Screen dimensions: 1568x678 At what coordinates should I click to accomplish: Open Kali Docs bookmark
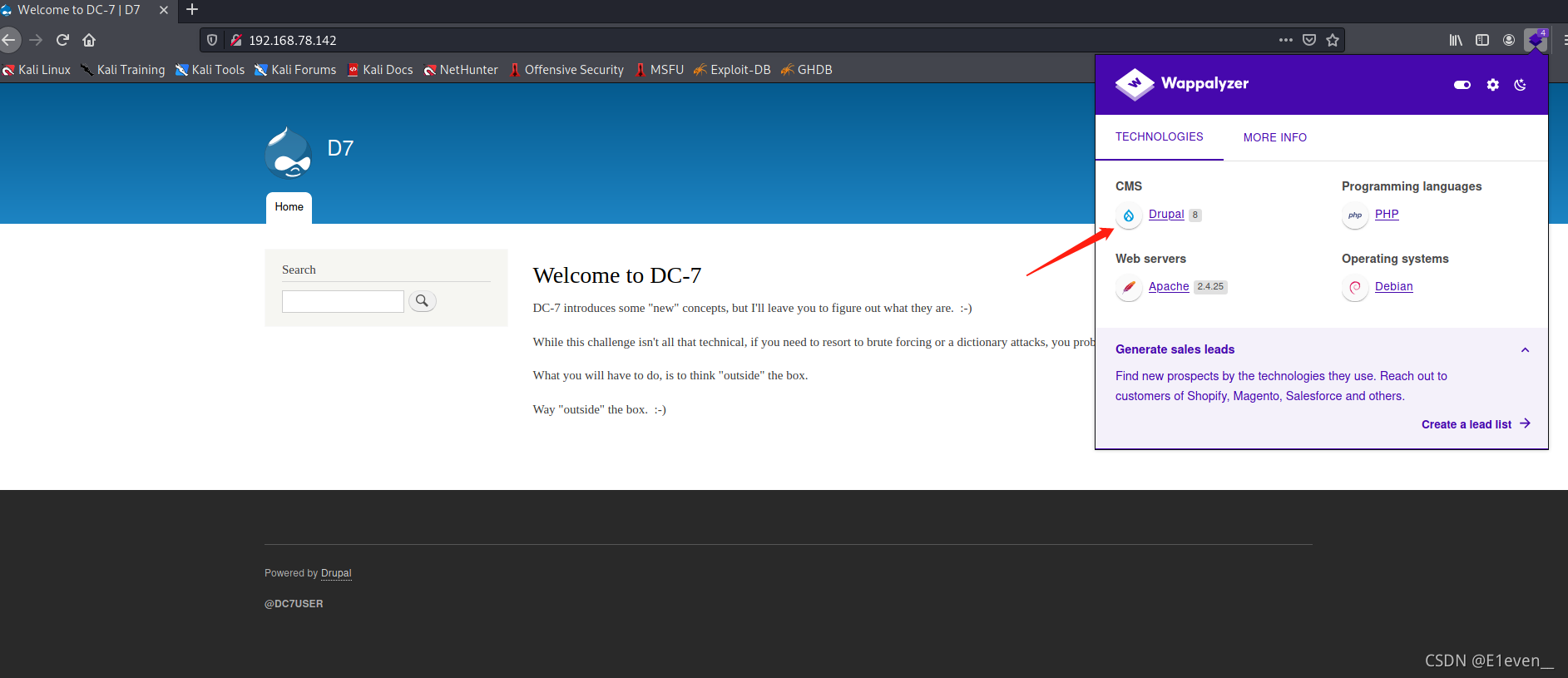(x=380, y=70)
